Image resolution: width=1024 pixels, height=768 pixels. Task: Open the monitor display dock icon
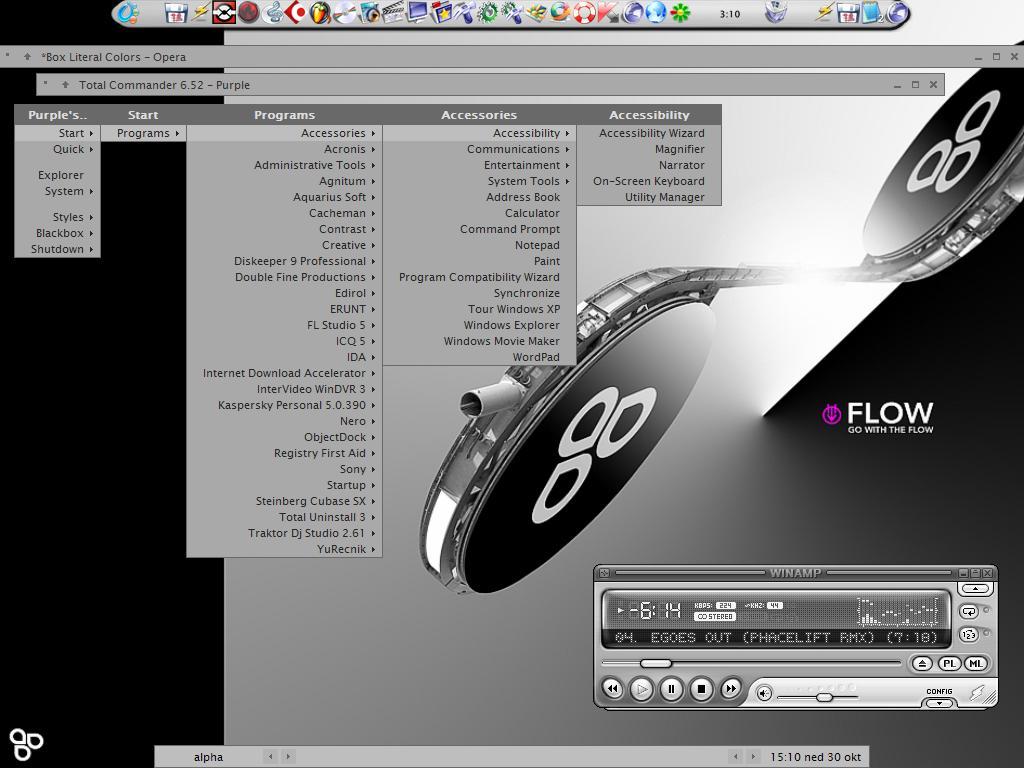coord(417,13)
